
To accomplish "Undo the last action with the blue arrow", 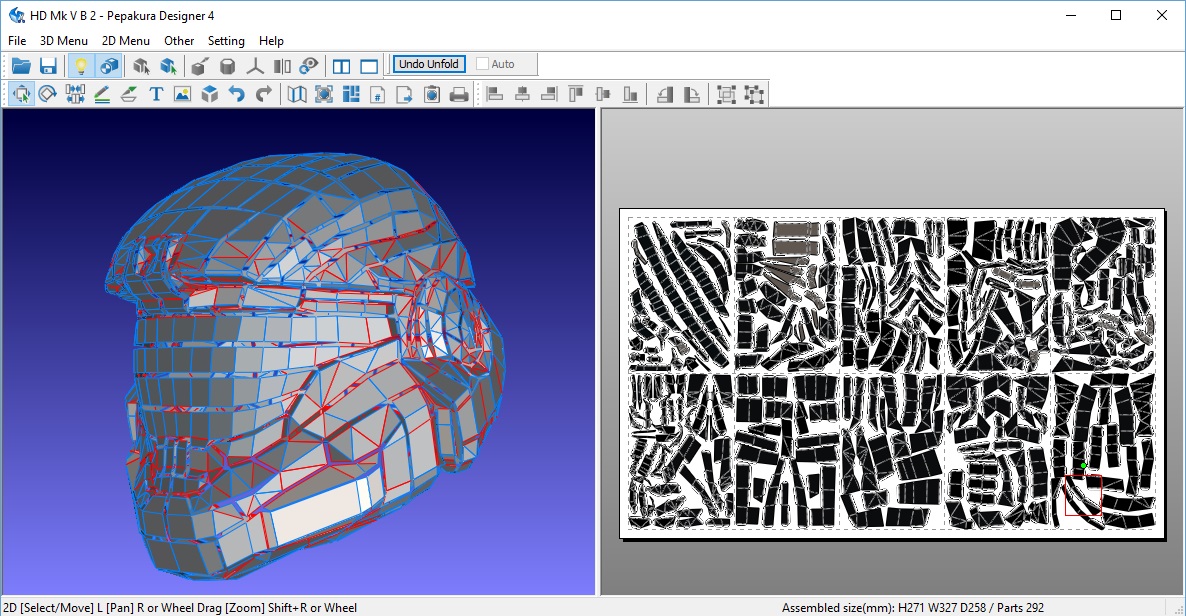I will tap(237, 94).
